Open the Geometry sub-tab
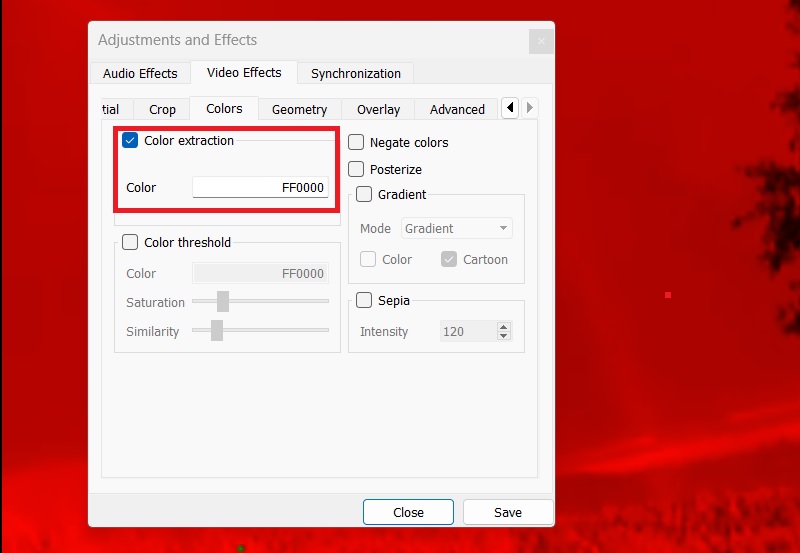Viewport: 800px width, 553px height. [x=299, y=109]
